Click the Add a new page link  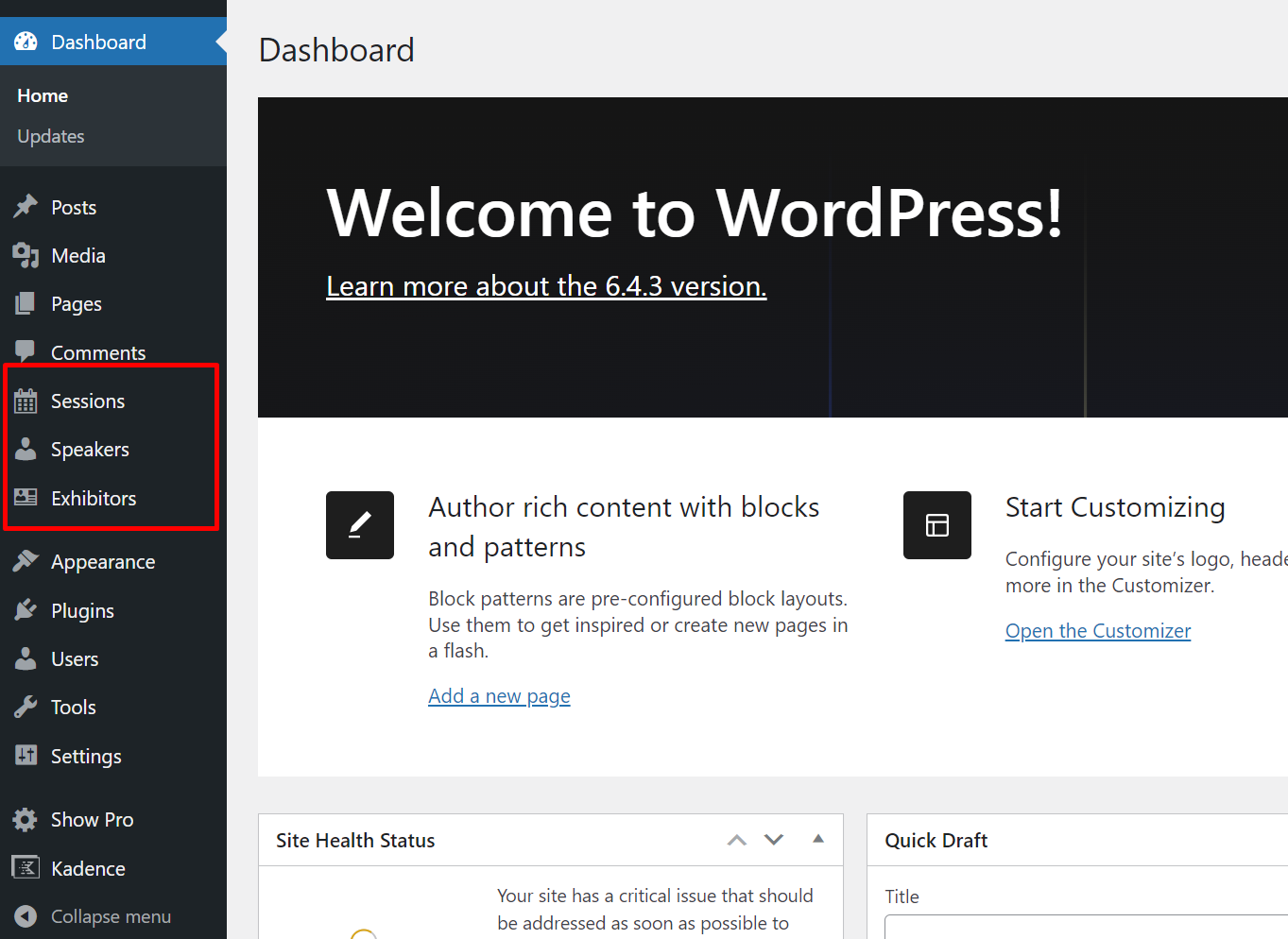pyautogui.click(x=499, y=696)
